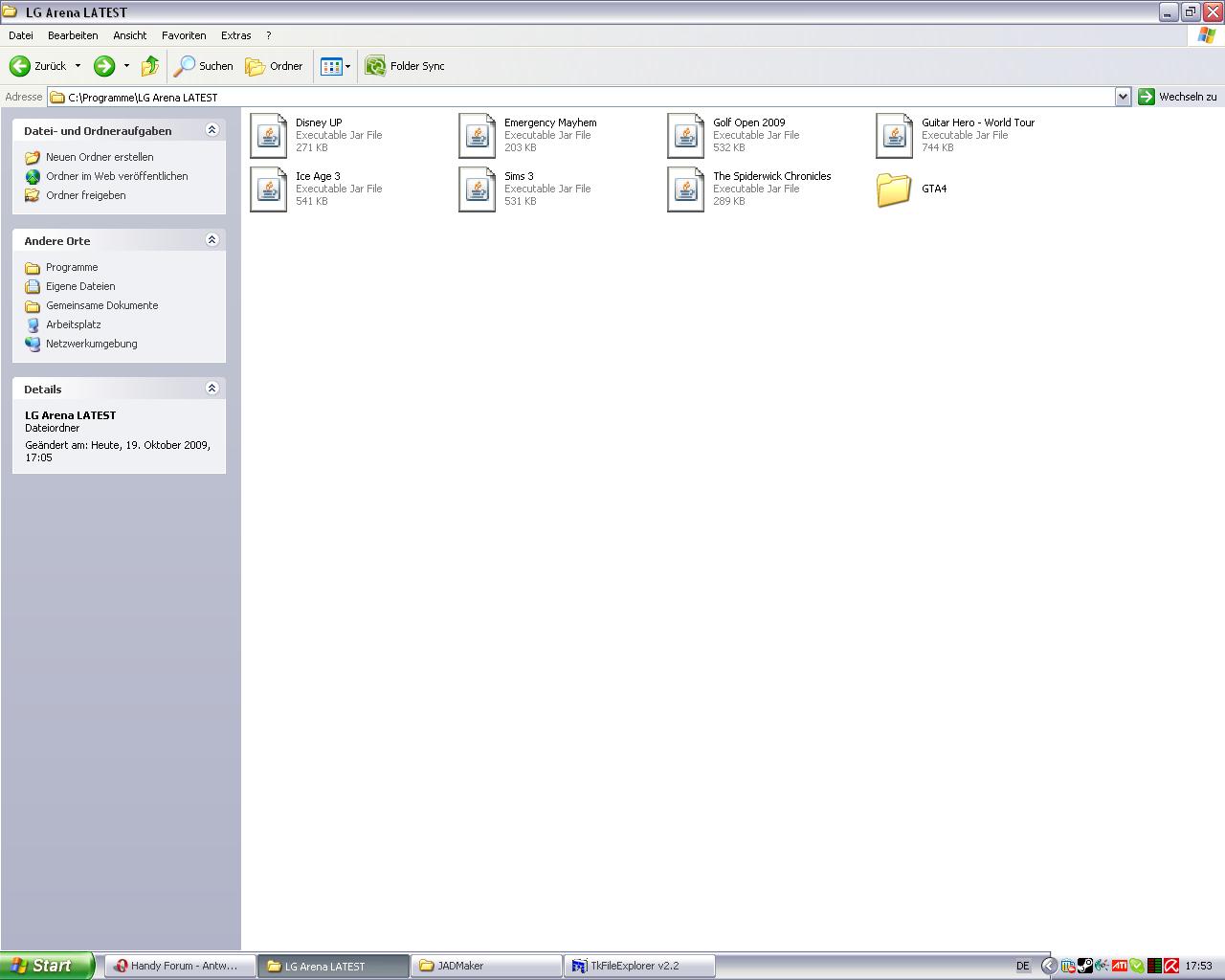The height and width of the screenshot is (980, 1225).
Task: Open the forward history dropdown arrow
Action: click(x=126, y=66)
